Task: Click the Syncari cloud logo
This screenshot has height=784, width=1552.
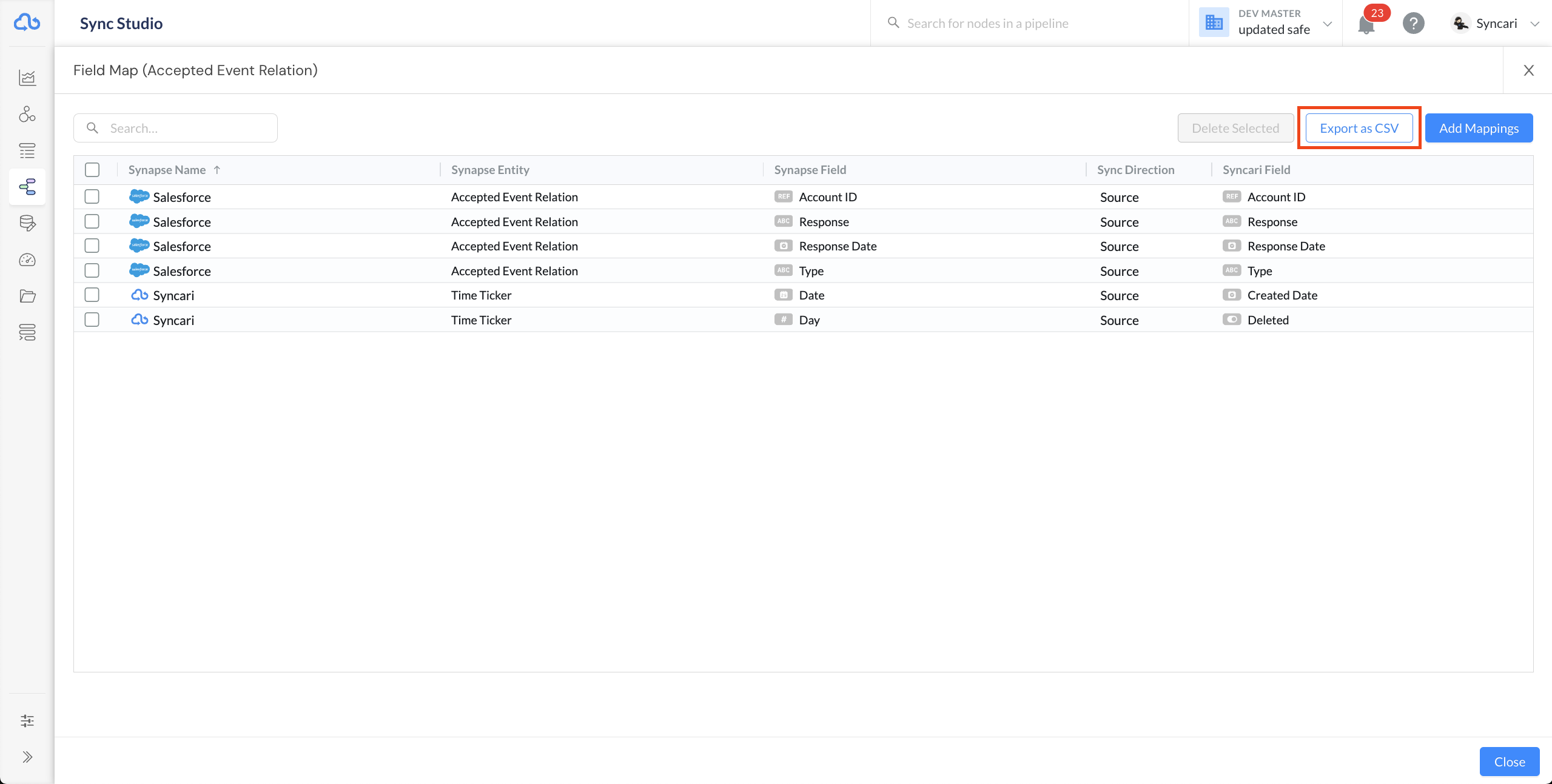Action: tap(27, 22)
